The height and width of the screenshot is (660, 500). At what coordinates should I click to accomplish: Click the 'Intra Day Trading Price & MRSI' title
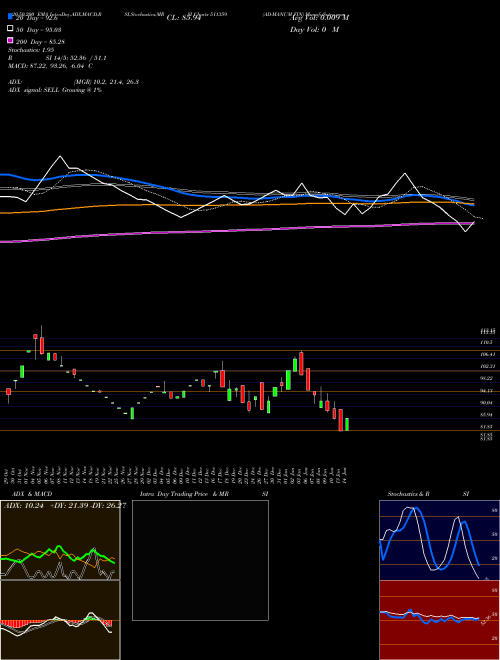204,494
